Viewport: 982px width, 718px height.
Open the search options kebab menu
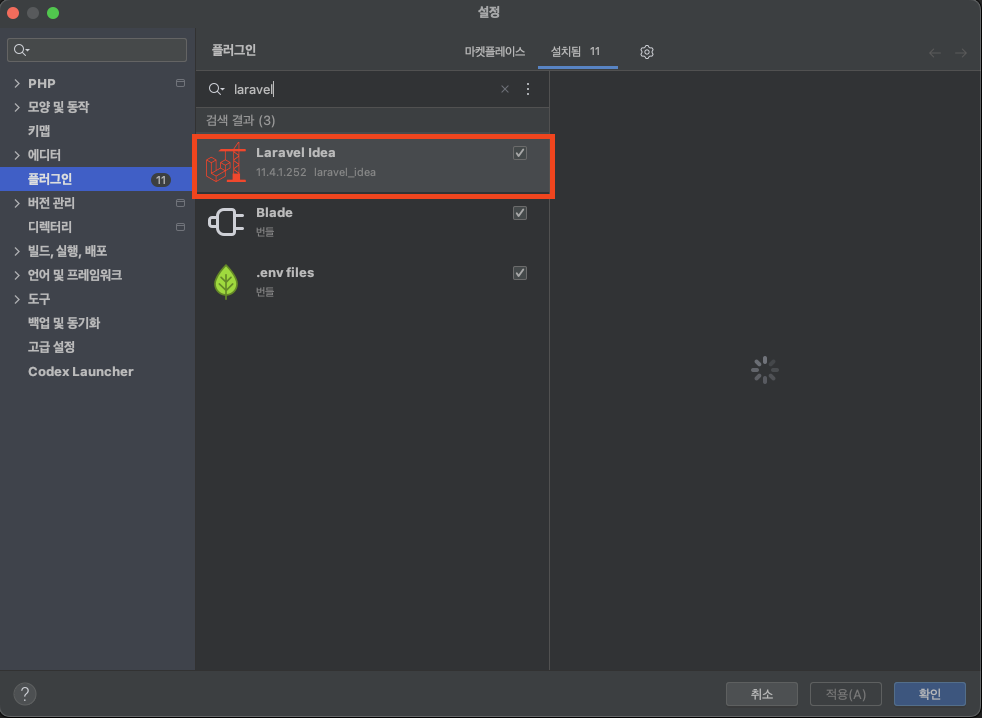527,89
